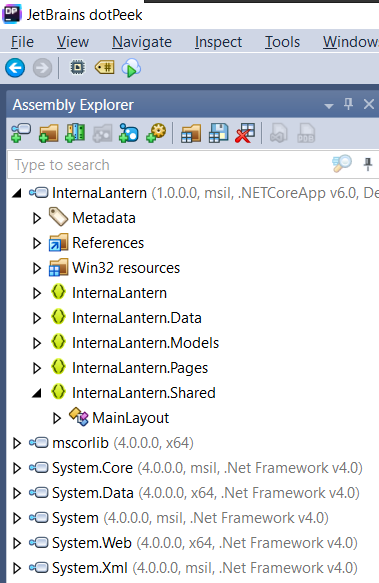Image resolution: width=379 pixels, height=583 pixels.
Task: Click the Win32 resources folder icon
Action: coord(58,268)
